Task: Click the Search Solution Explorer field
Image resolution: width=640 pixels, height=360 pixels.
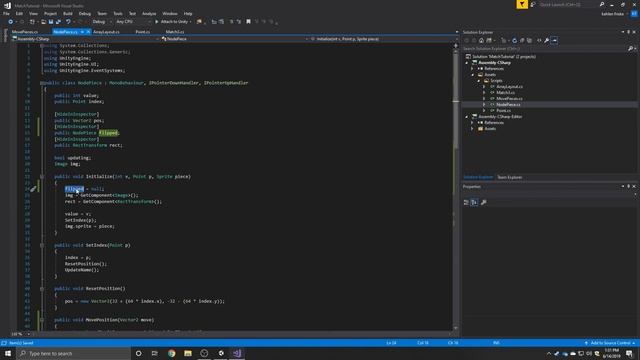Action: point(545,49)
